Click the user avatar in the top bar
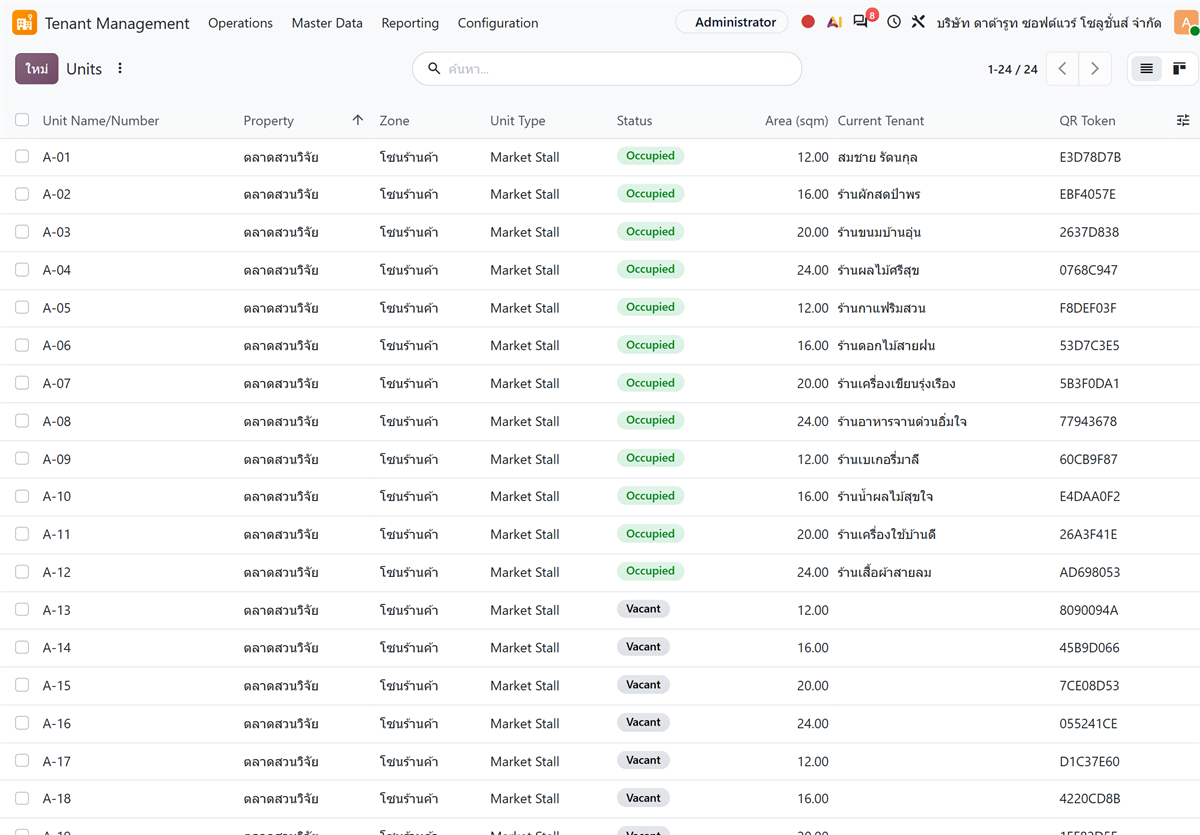Viewport: 1200px width, 835px height. point(1187,23)
